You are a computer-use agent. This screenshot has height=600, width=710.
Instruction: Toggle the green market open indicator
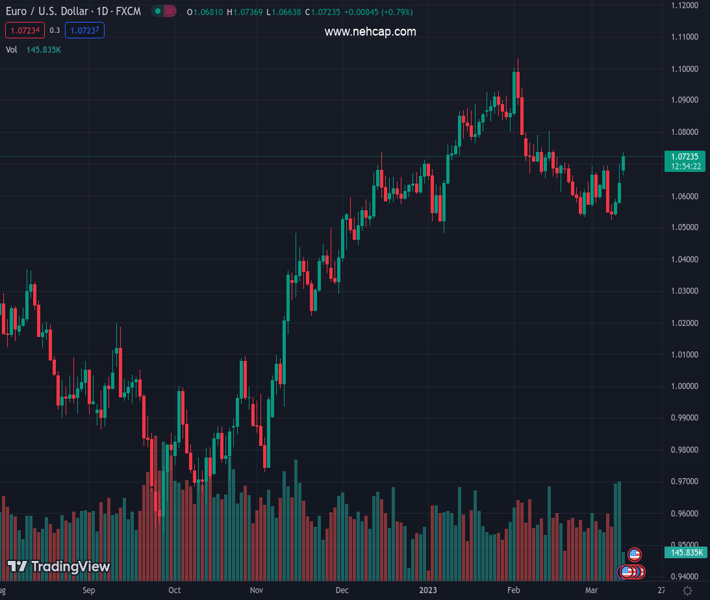(x=158, y=11)
